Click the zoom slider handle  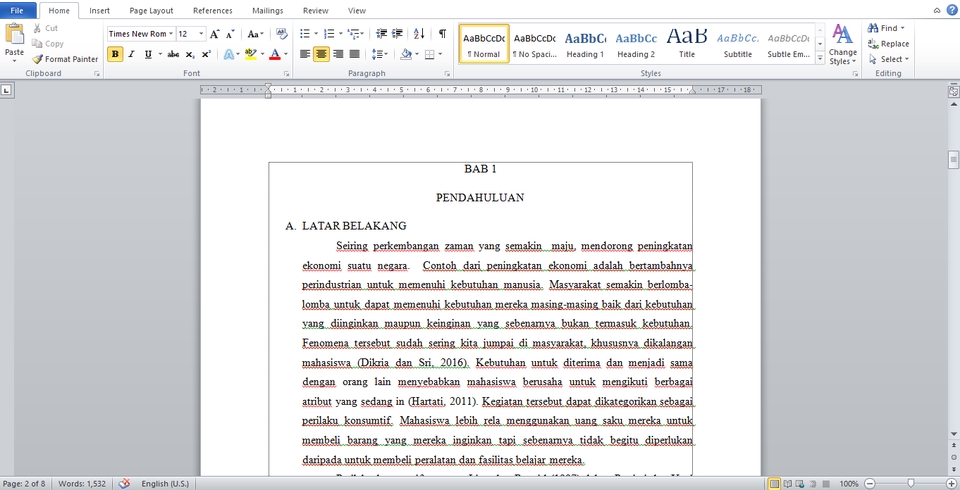911,484
